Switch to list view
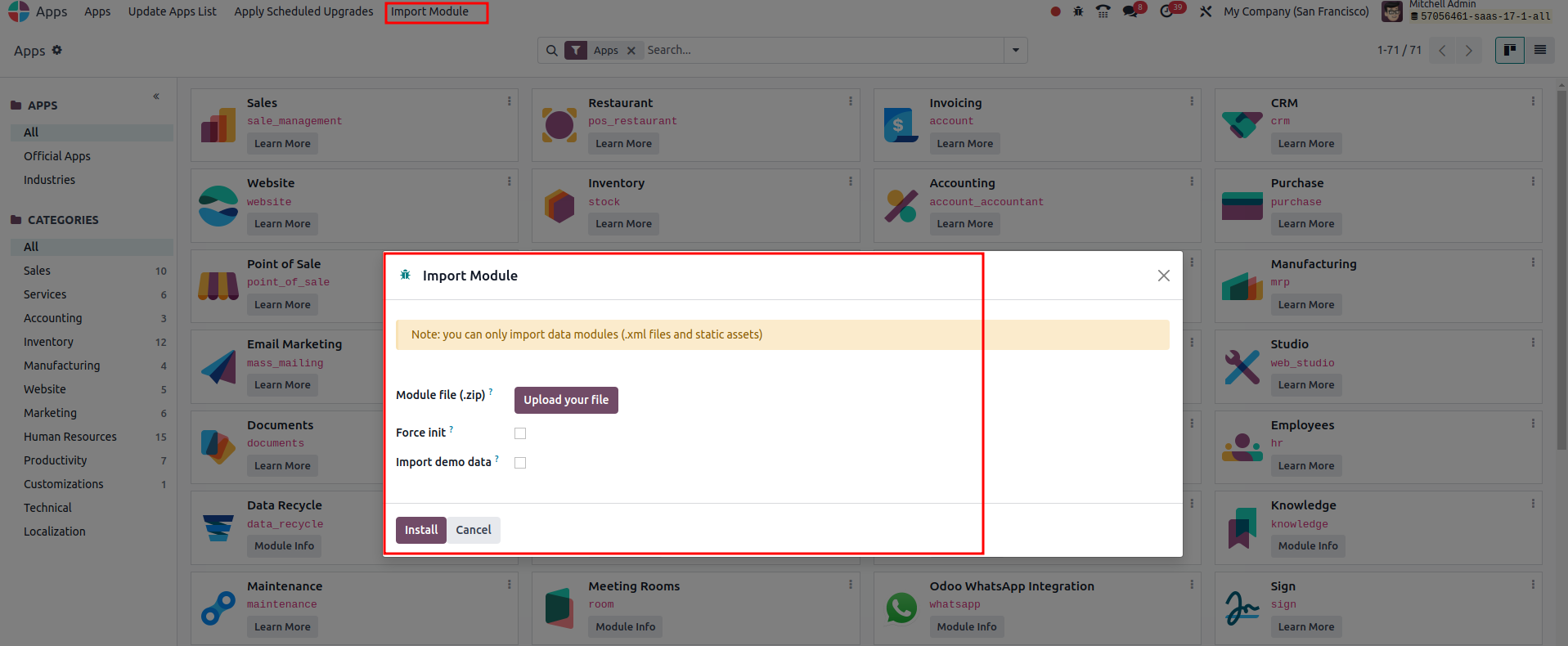Viewport: 1568px width, 646px height. point(1539,51)
